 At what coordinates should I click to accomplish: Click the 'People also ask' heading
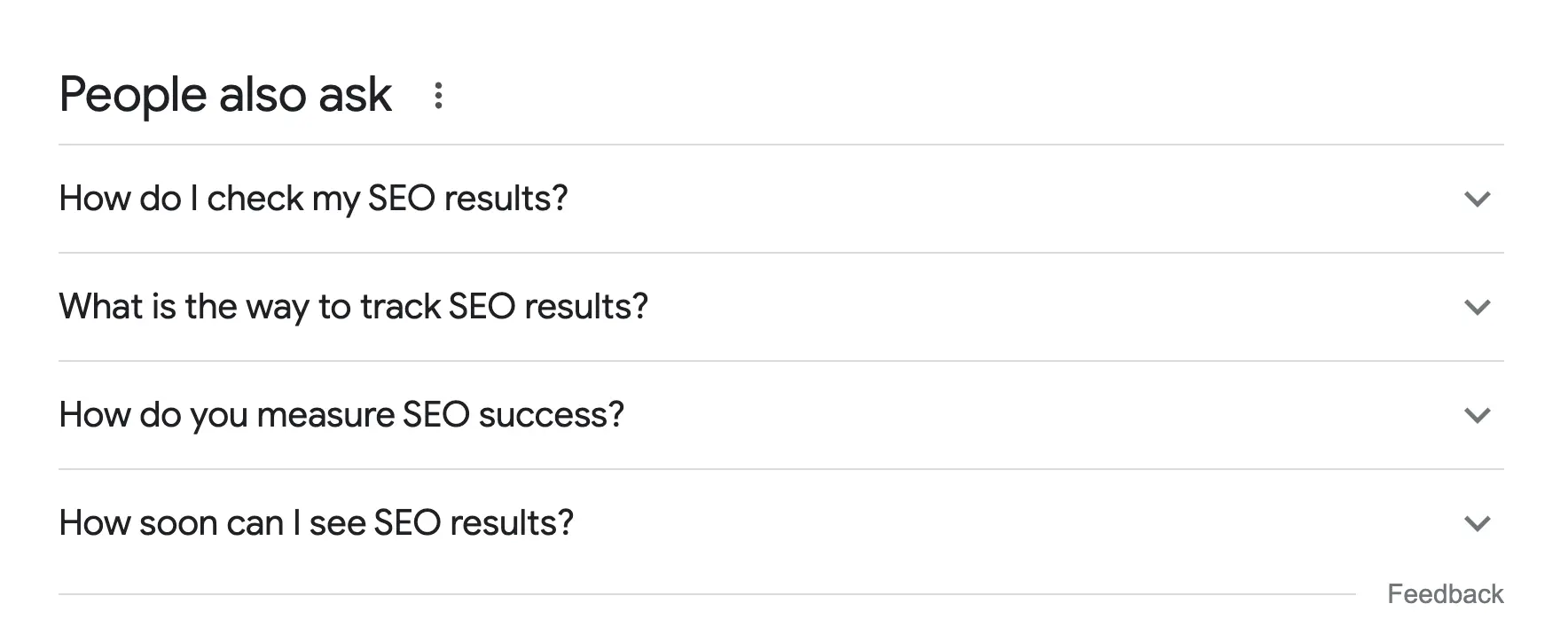pyautogui.click(x=225, y=95)
